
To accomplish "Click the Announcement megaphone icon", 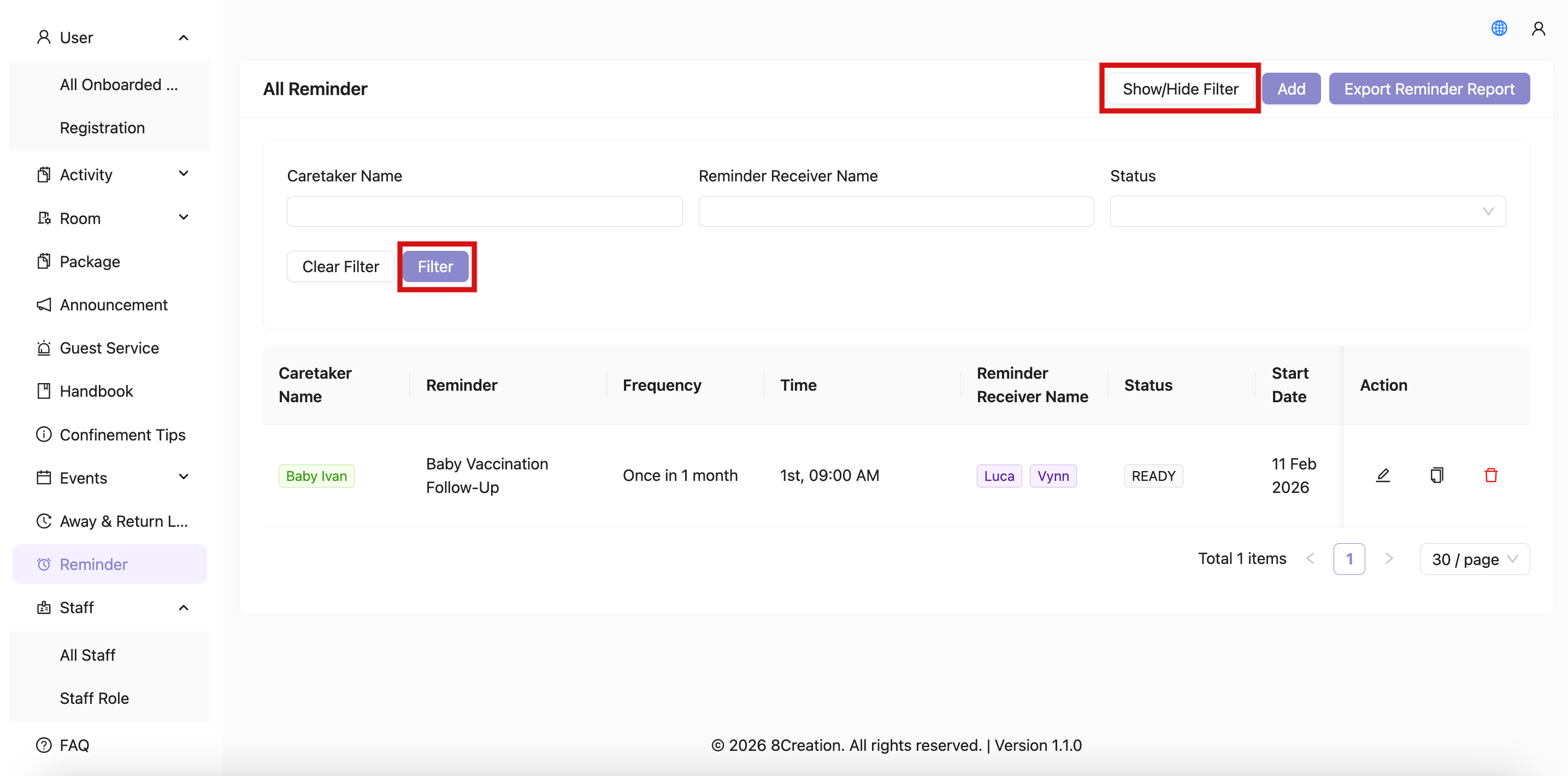I will (44, 304).
